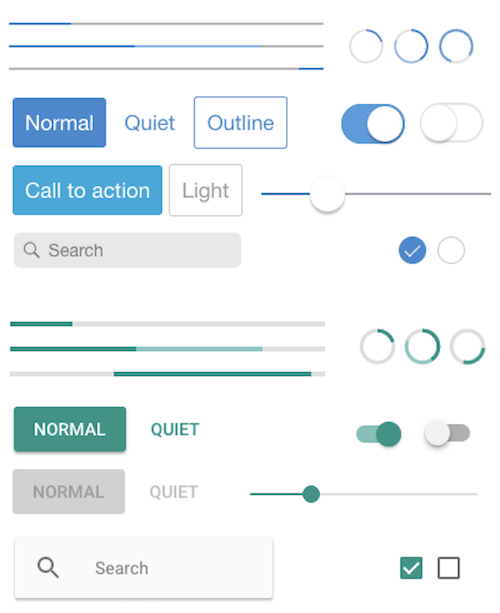The image size is (500, 613).
Task: Focus the gray Search input field
Action: tap(127, 250)
